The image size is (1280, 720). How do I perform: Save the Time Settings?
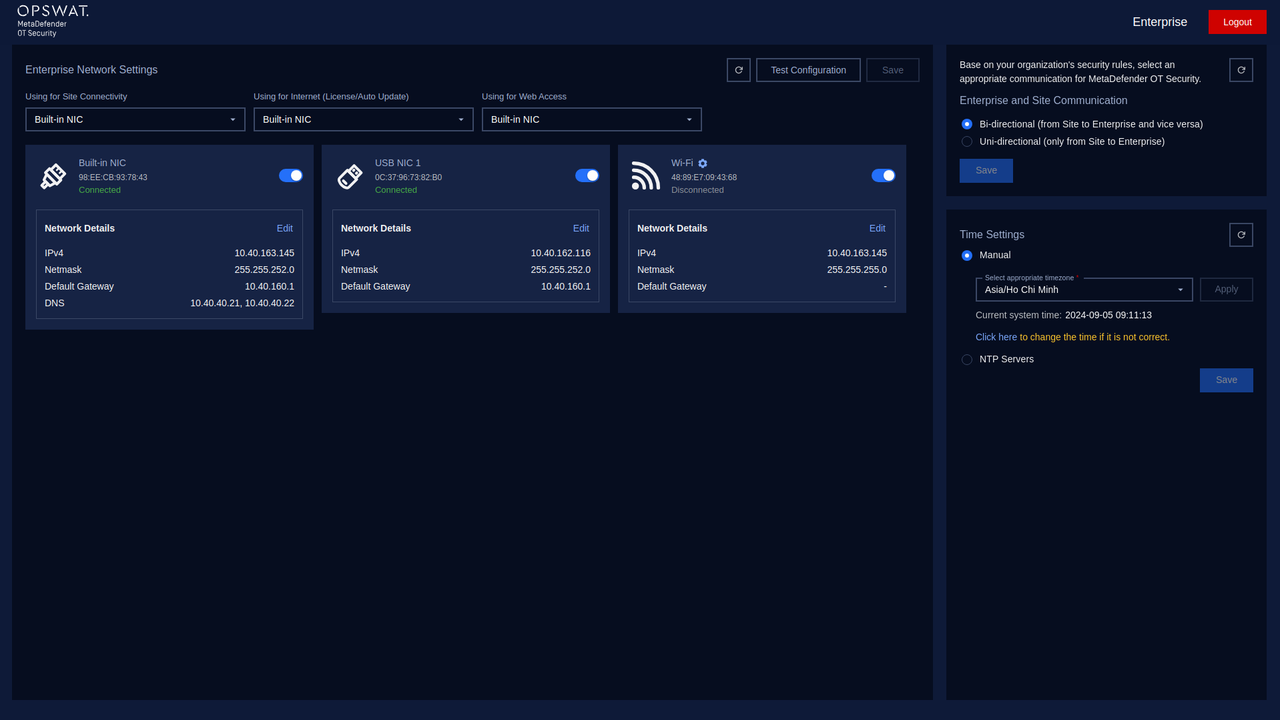pos(1226,380)
